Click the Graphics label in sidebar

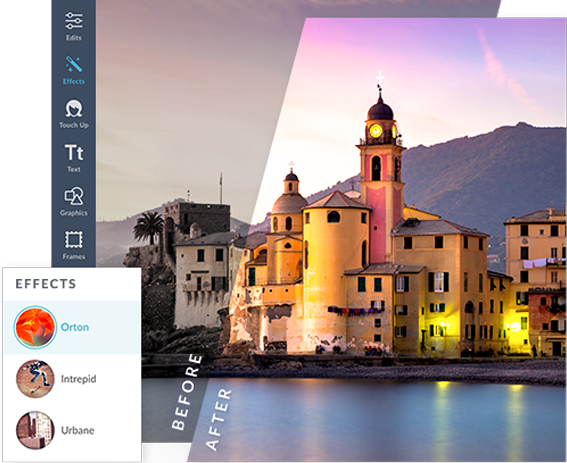[x=74, y=213]
